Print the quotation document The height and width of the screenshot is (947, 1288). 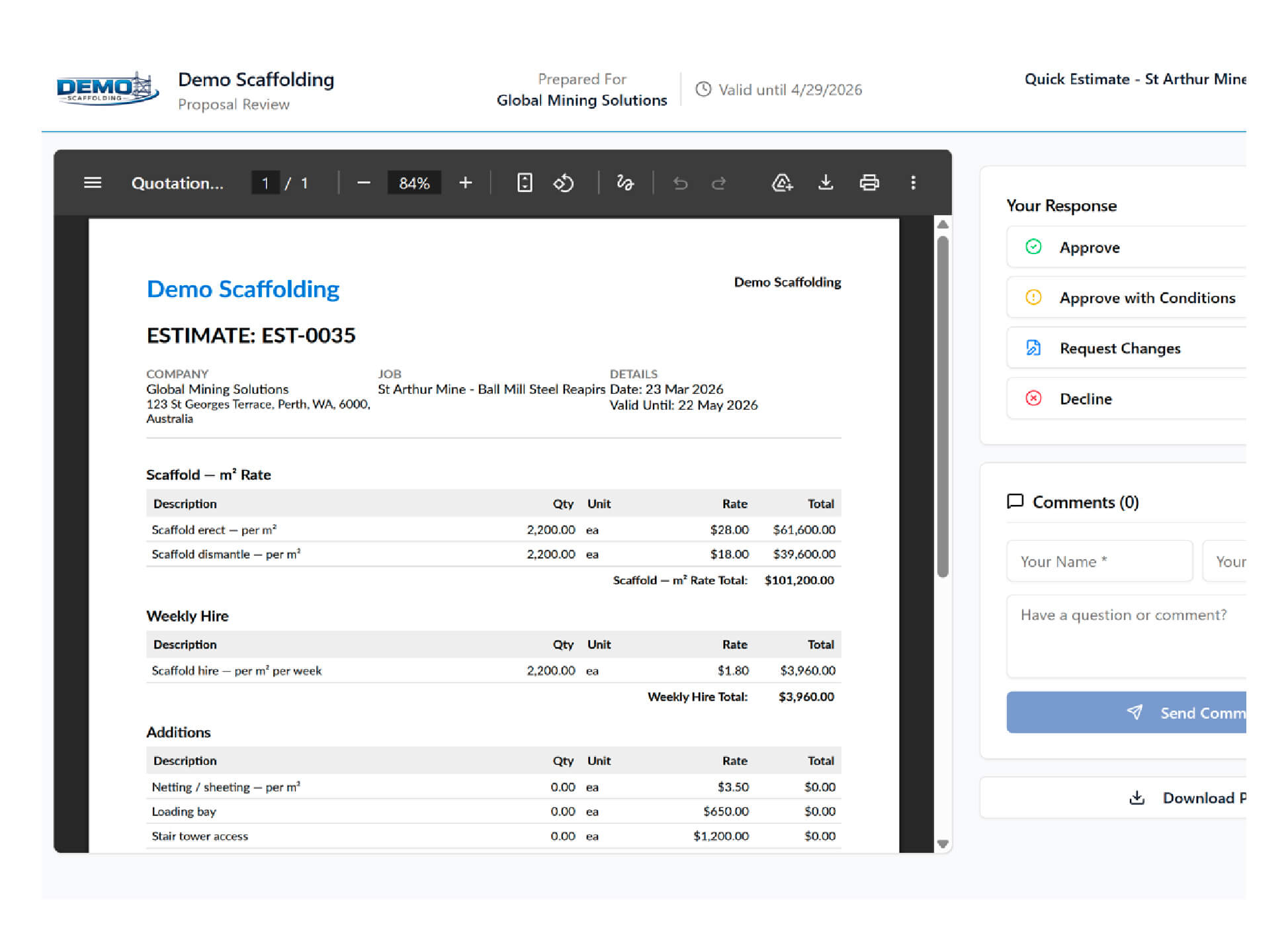869,183
